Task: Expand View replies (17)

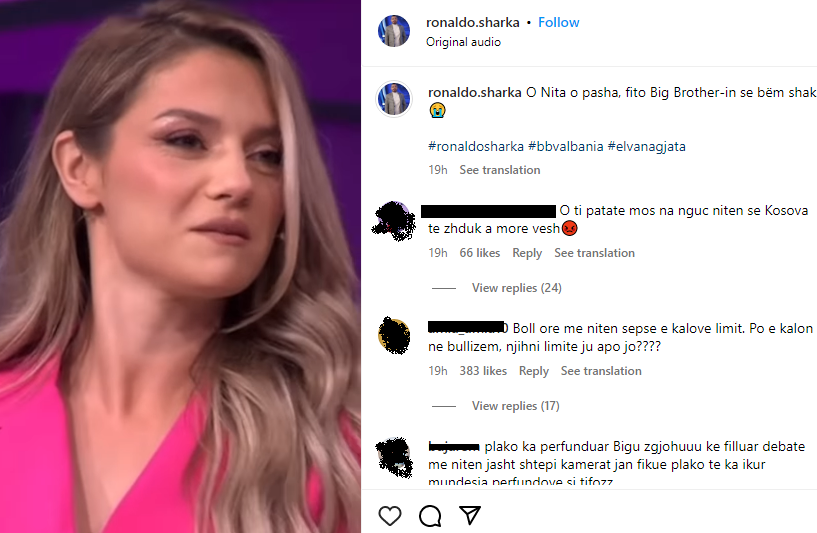Action: [515, 406]
